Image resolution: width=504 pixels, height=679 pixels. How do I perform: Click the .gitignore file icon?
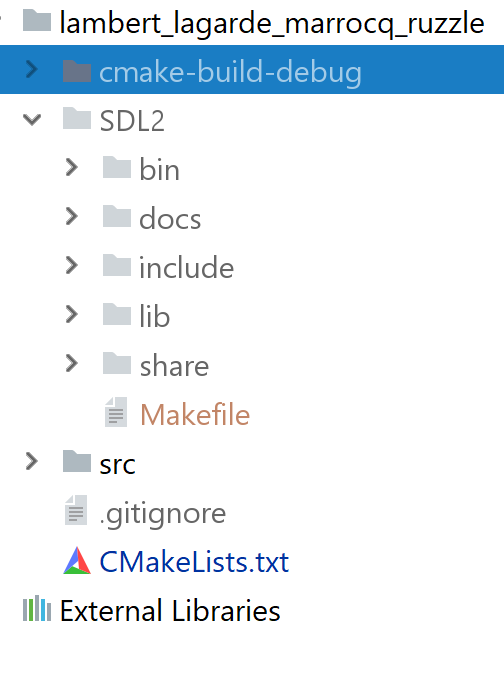click(x=76, y=510)
